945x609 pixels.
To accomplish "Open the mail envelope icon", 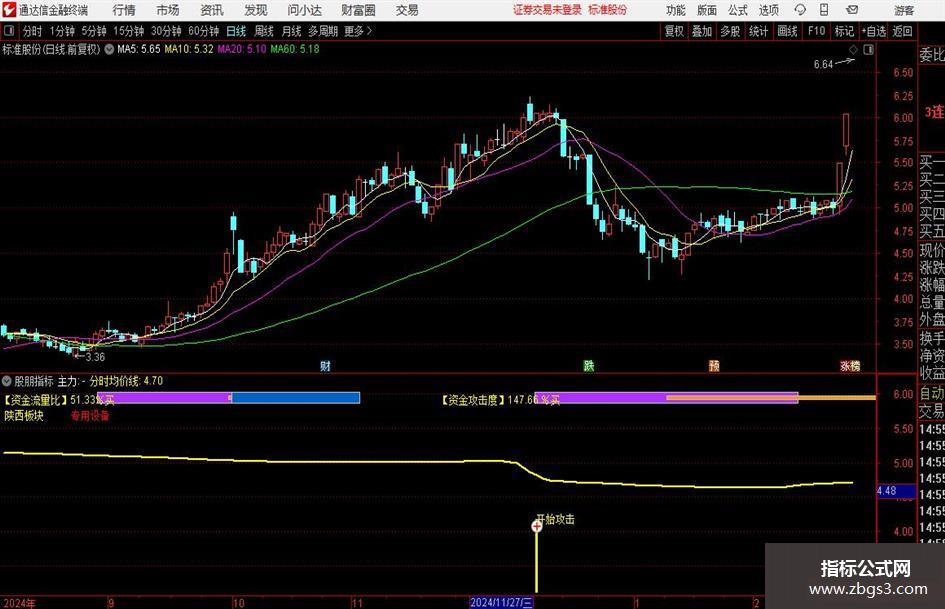I will coord(852,10).
